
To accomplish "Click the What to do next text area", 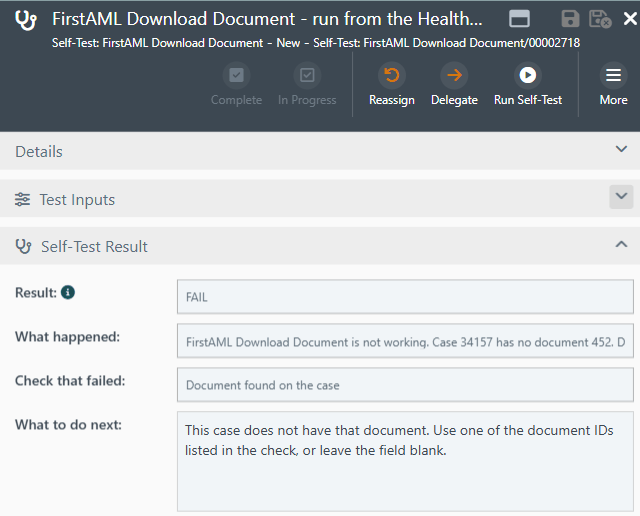I will [x=405, y=461].
